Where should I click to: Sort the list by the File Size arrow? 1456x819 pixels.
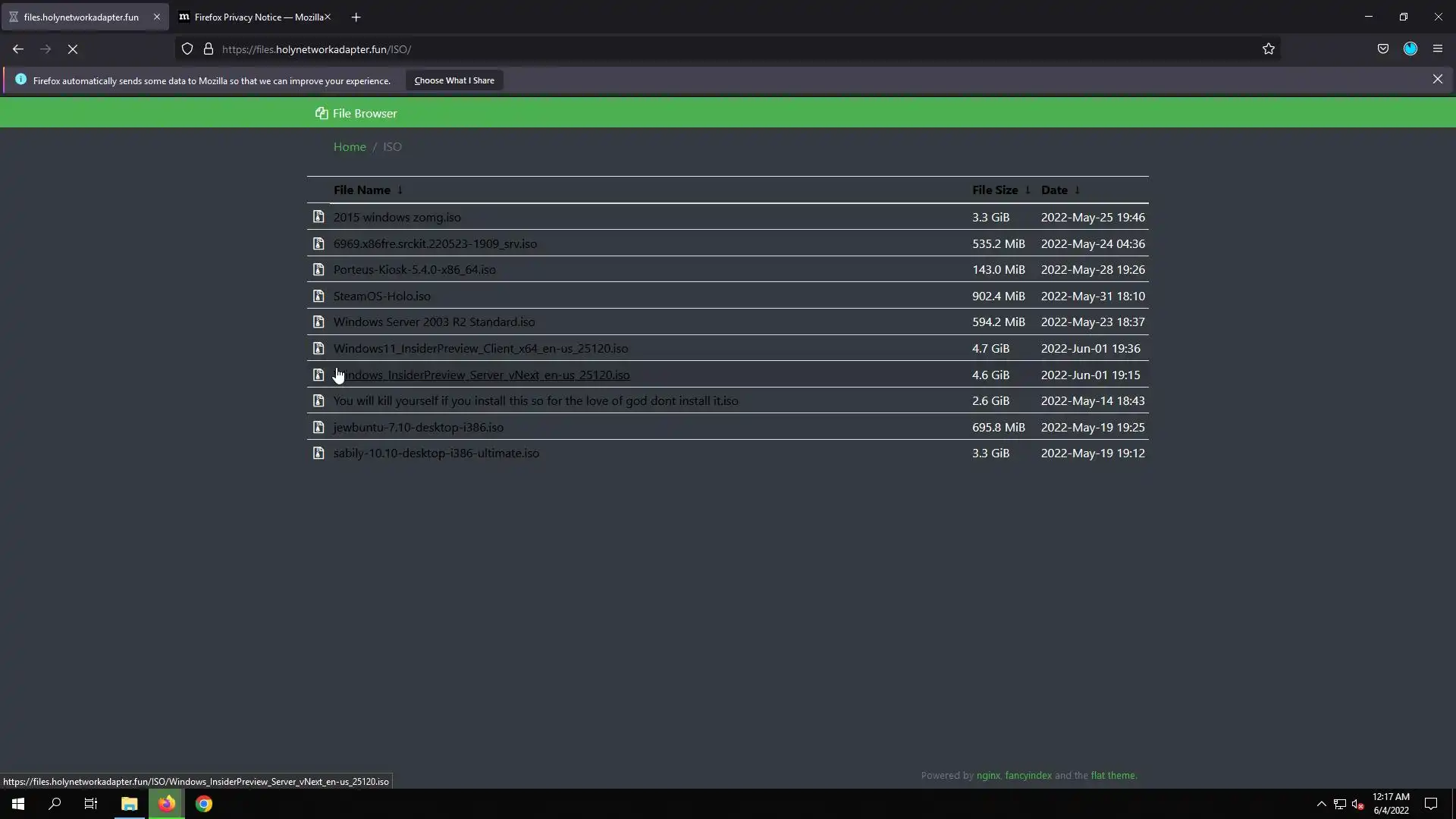[x=1028, y=190]
